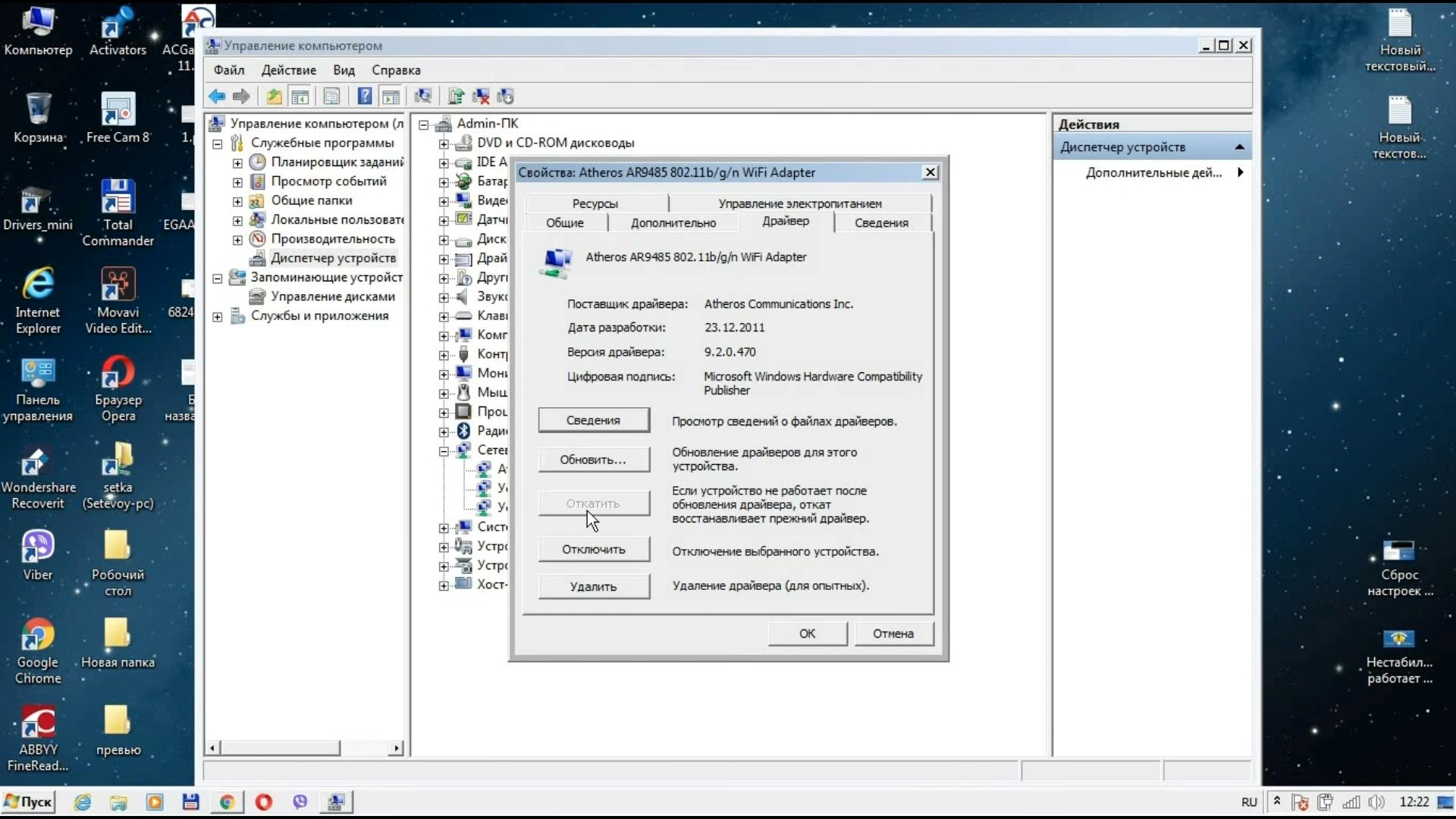Click left pane horizontal scrollbar right arrow
Viewport: 1456px width, 819px height.
point(396,748)
